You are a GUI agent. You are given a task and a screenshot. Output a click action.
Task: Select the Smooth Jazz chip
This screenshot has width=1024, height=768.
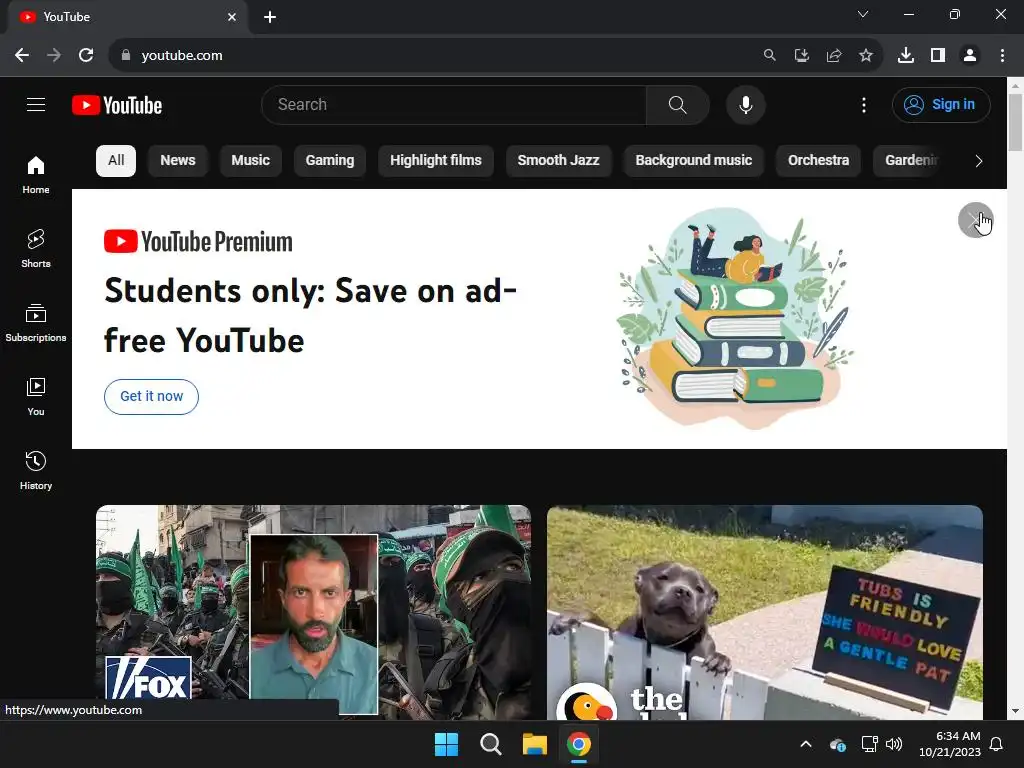[x=558, y=161]
